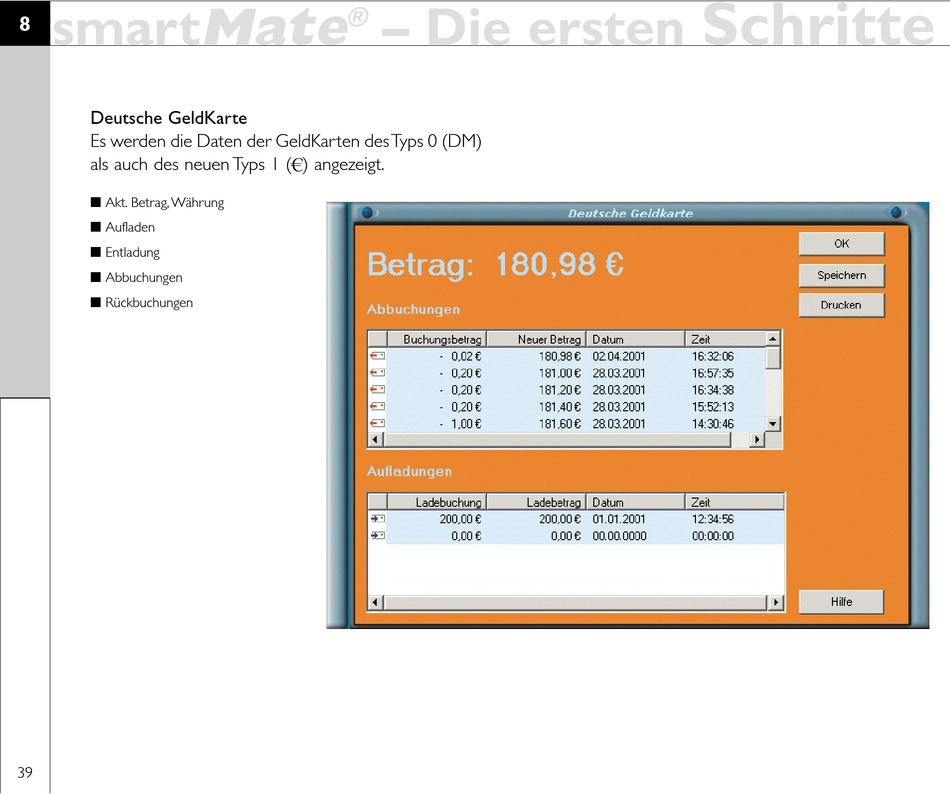Click the left blue orb in the title bar
Image resolution: width=950 pixels, height=794 pixels.
pyautogui.click(x=367, y=213)
